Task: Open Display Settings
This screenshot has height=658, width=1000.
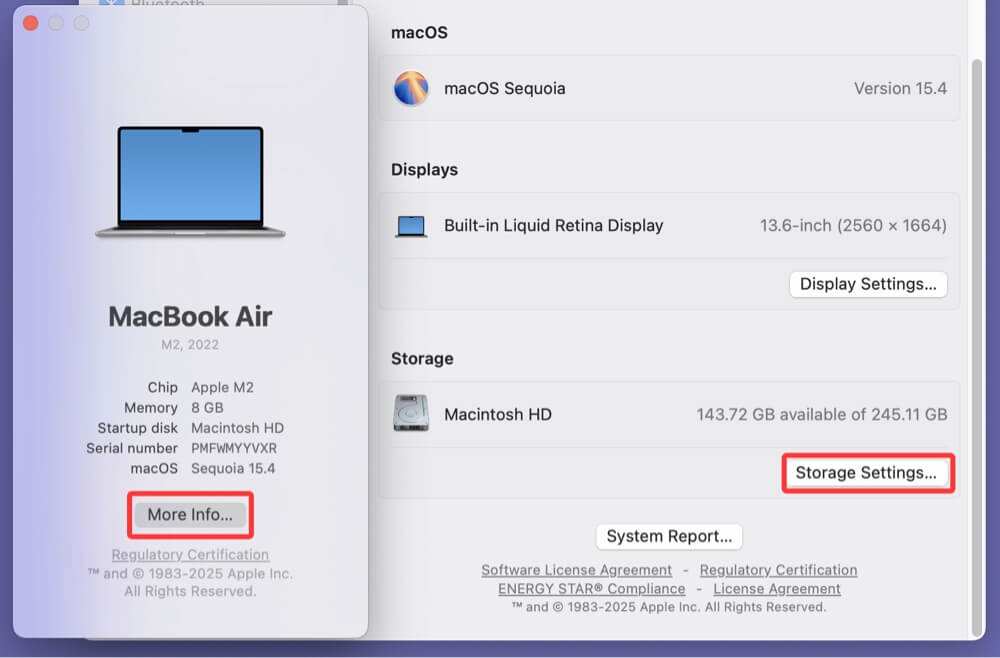Action: (x=868, y=284)
